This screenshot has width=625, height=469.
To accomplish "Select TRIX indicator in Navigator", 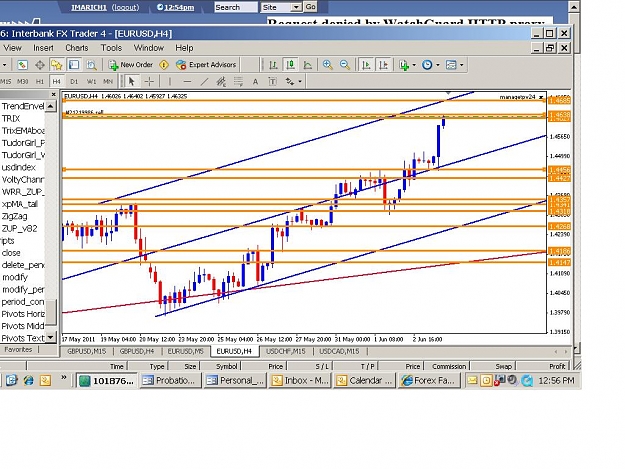I will point(11,118).
